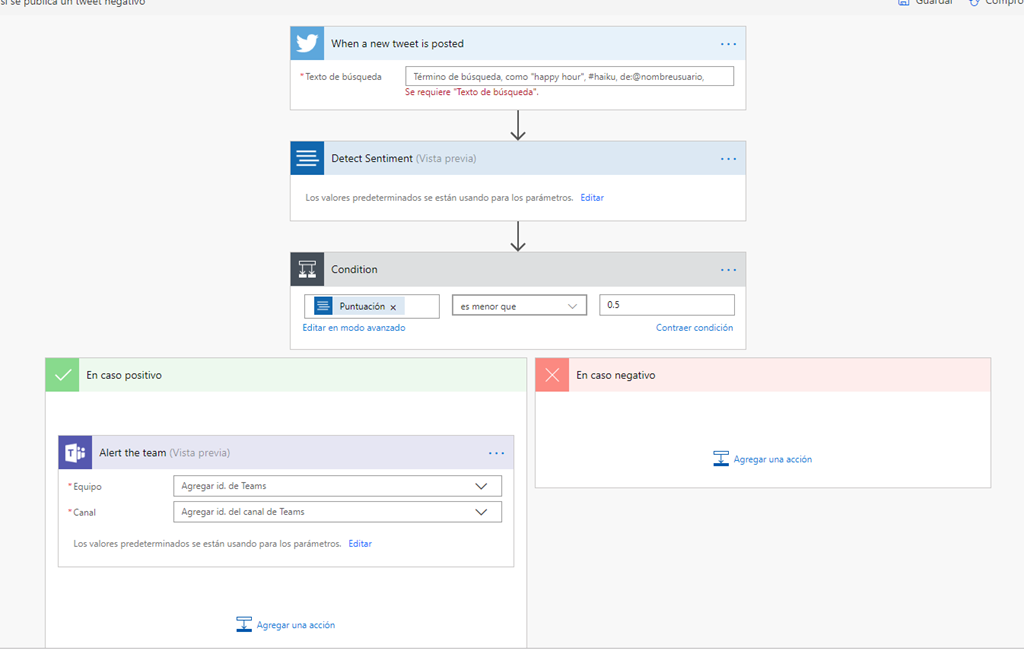The height and width of the screenshot is (654, 1024).
Task: Click the Texto de búsqueda input field
Action: click(569, 76)
